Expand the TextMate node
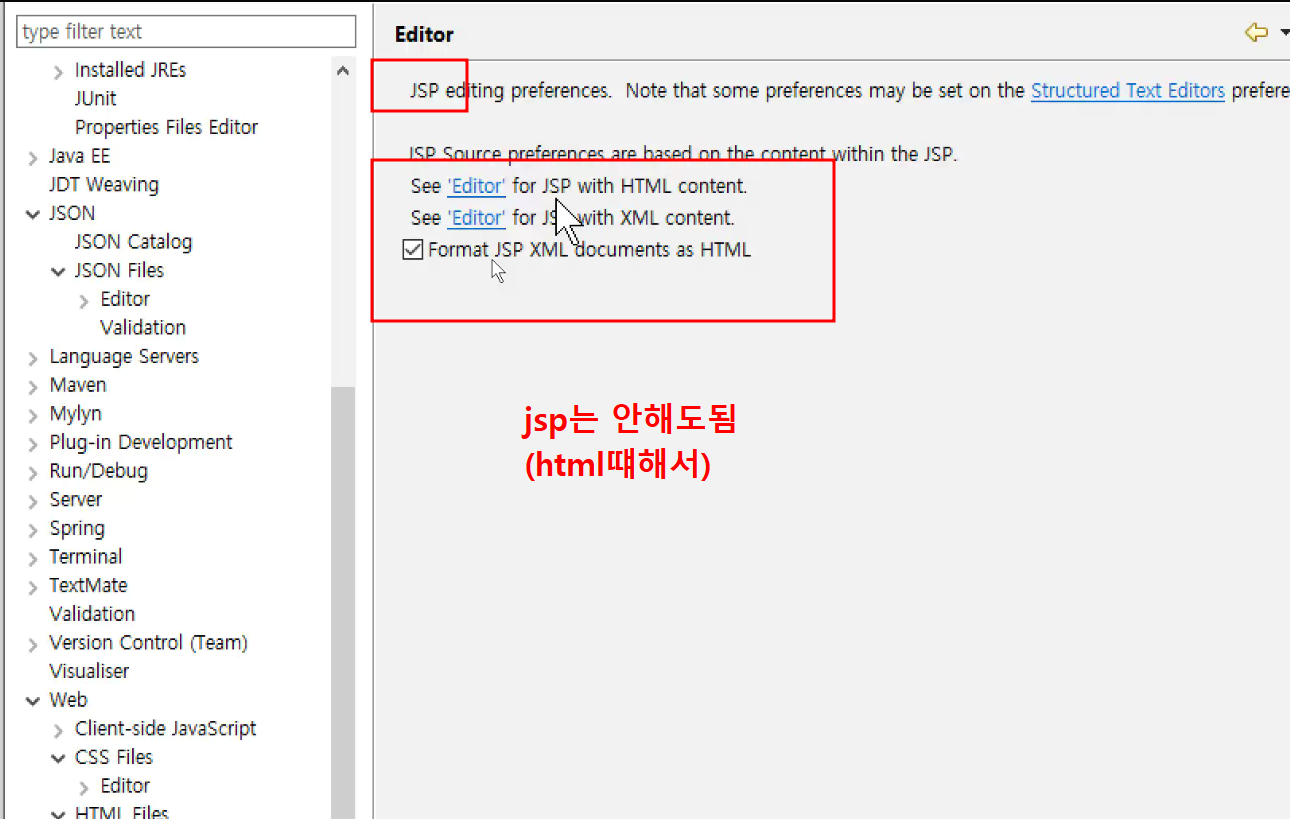1290x819 pixels. click(x=33, y=588)
